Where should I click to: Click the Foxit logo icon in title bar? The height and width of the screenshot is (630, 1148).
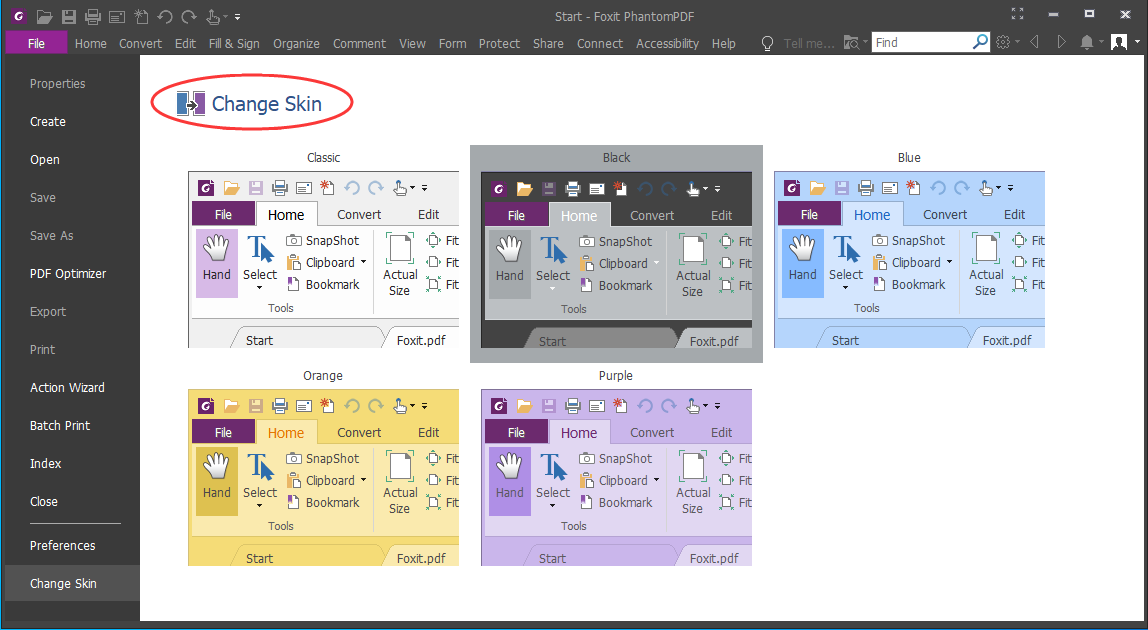(x=20, y=15)
